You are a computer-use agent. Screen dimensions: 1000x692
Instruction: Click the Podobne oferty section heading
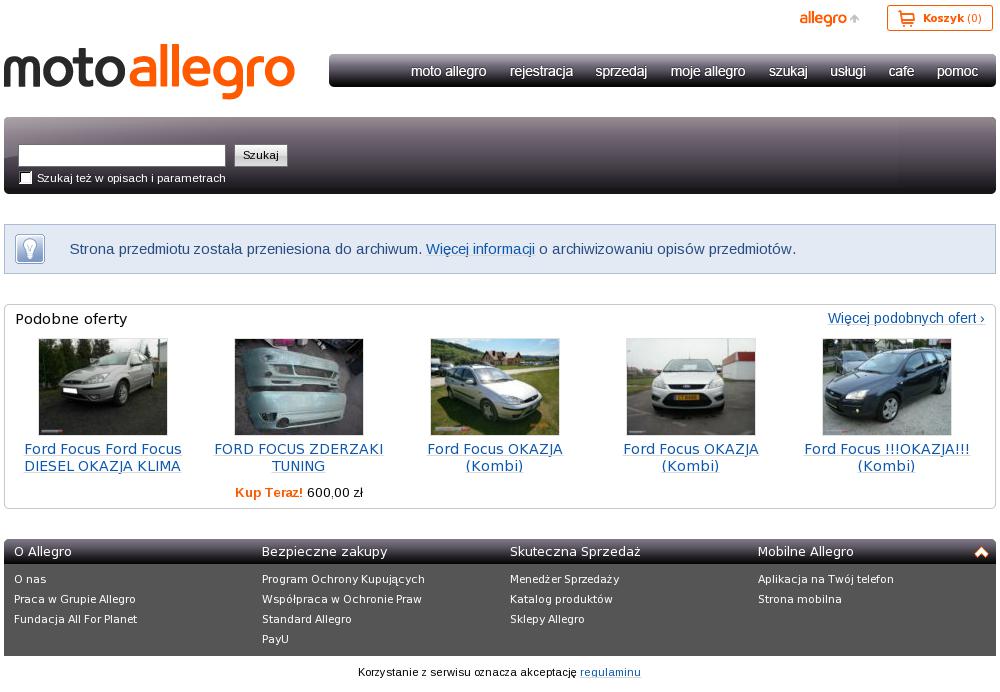[71, 319]
